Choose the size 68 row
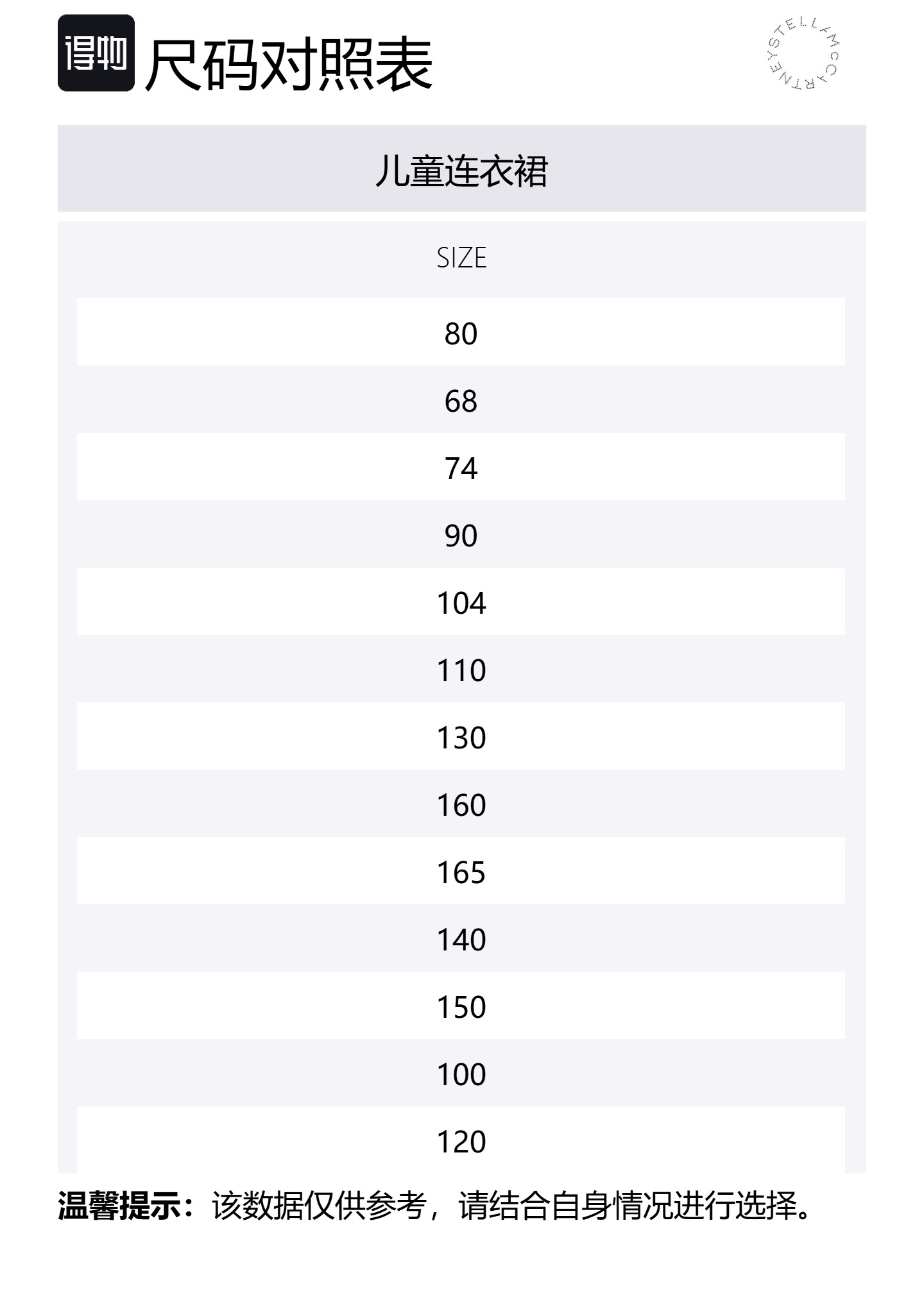Viewport: 924px width, 1316px height. pyautogui.click(x=461, y=401)
